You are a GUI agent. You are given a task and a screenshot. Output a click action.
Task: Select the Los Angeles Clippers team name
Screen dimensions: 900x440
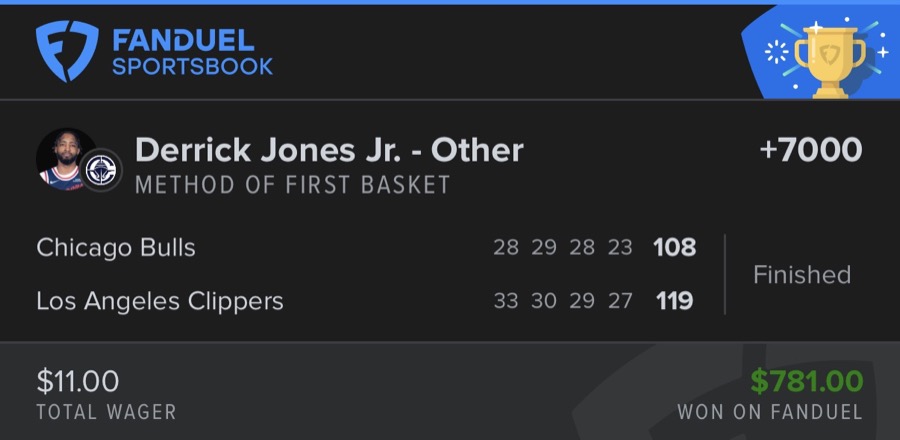[x=160, y=300]
